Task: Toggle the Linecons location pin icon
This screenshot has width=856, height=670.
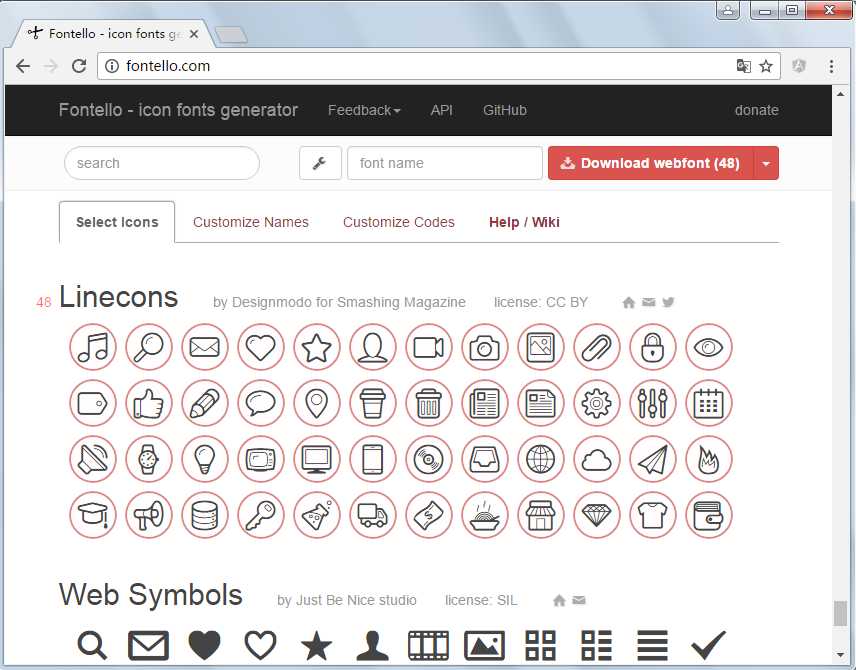Action: click(317, 404)
